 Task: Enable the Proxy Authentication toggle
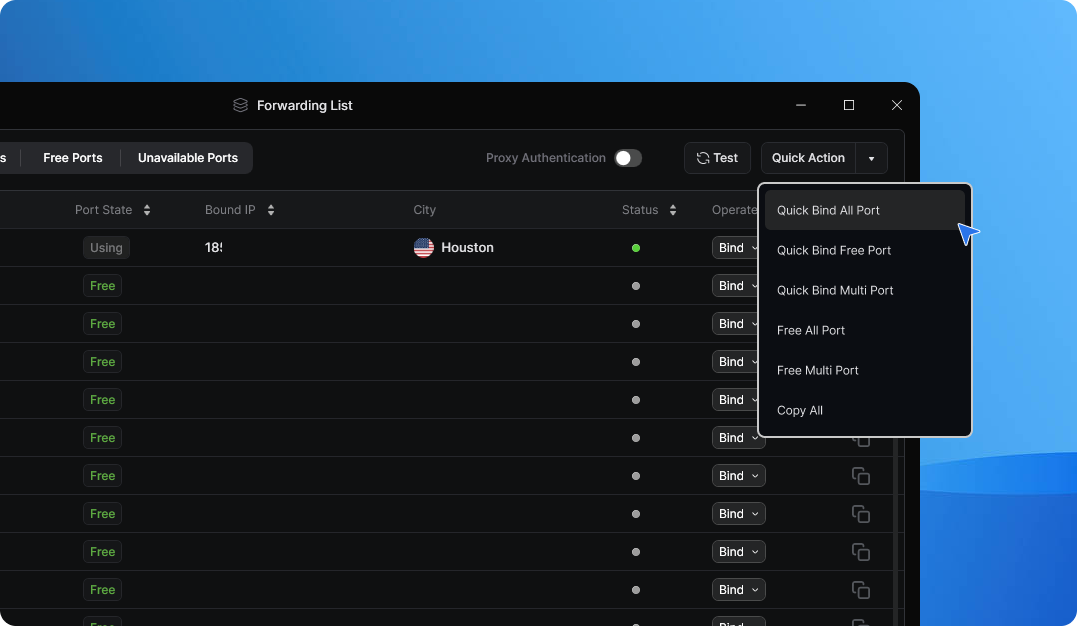pos(628,158)
